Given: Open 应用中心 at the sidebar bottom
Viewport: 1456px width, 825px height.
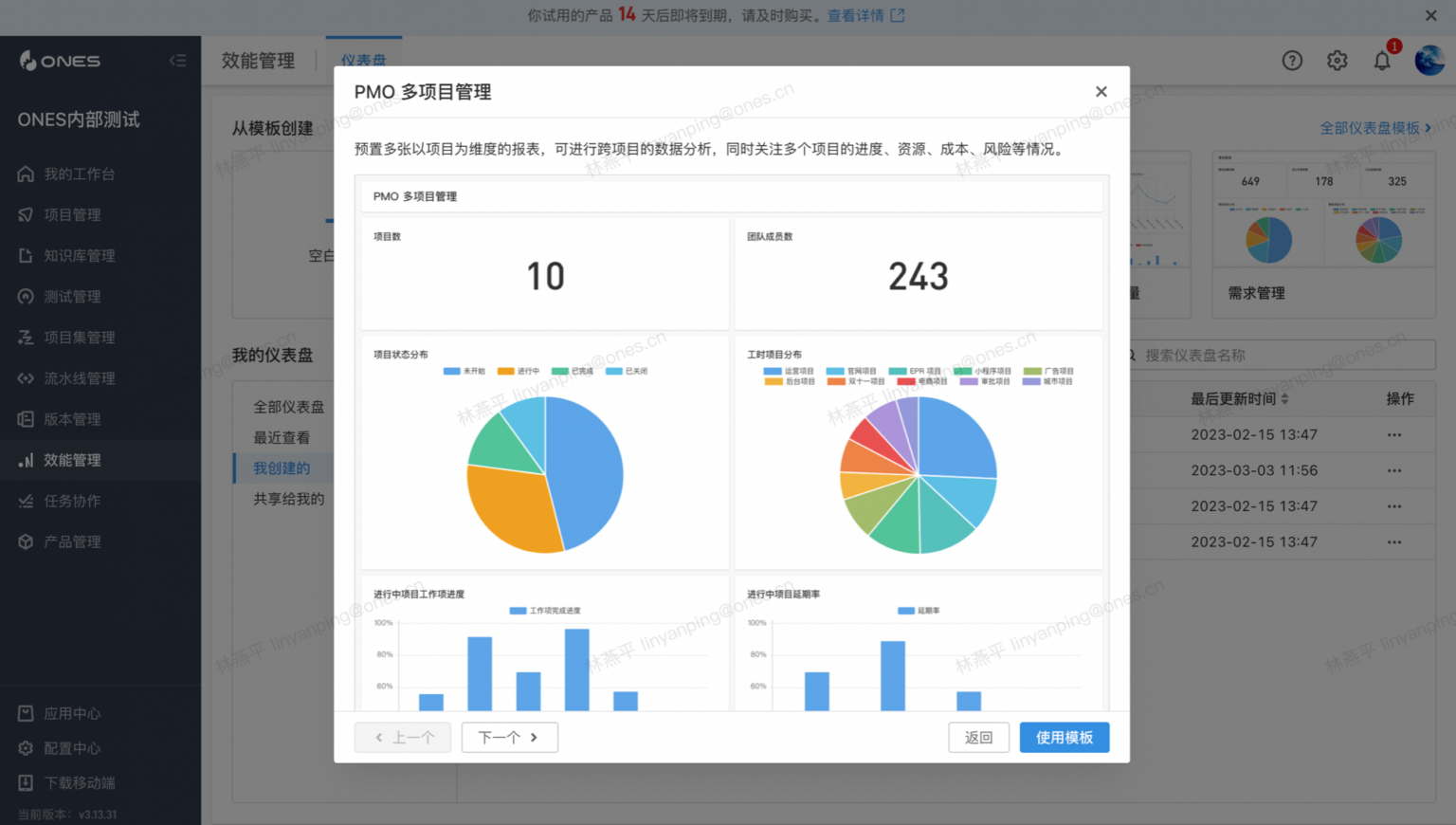Looking at the screenshot, I should tap(72, 712).
